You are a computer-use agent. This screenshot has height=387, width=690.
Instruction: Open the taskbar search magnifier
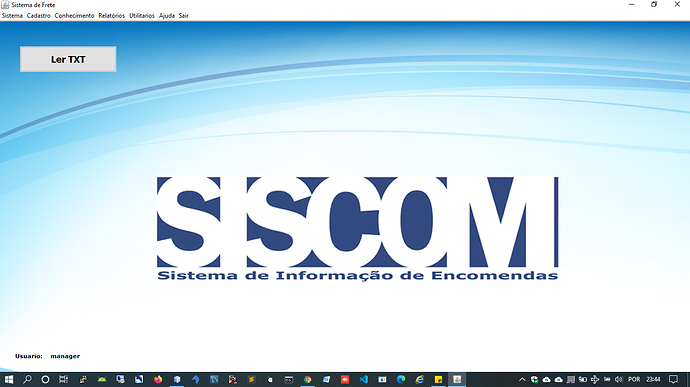click(x=27, y=379)
